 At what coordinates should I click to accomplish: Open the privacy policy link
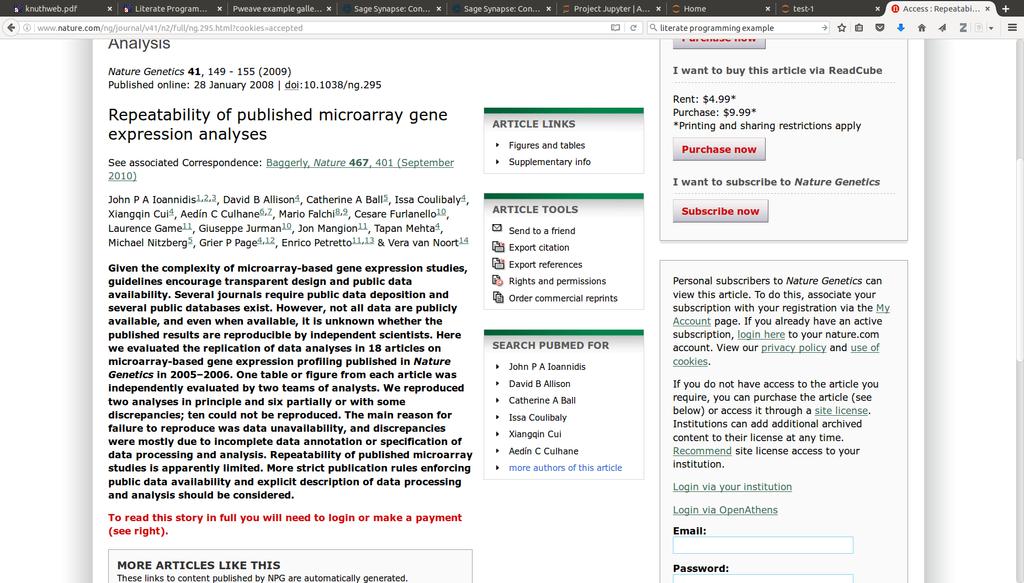tap(793, 348)
